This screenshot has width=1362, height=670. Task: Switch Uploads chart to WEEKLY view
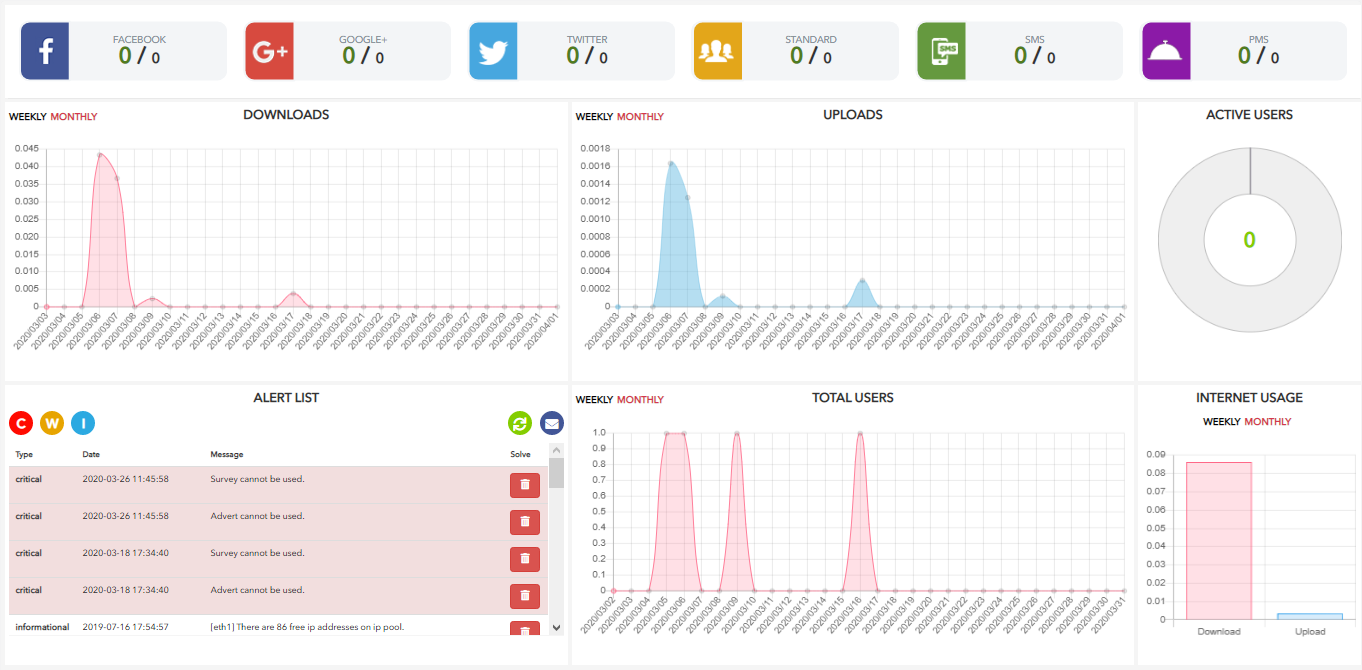point(591,116)
